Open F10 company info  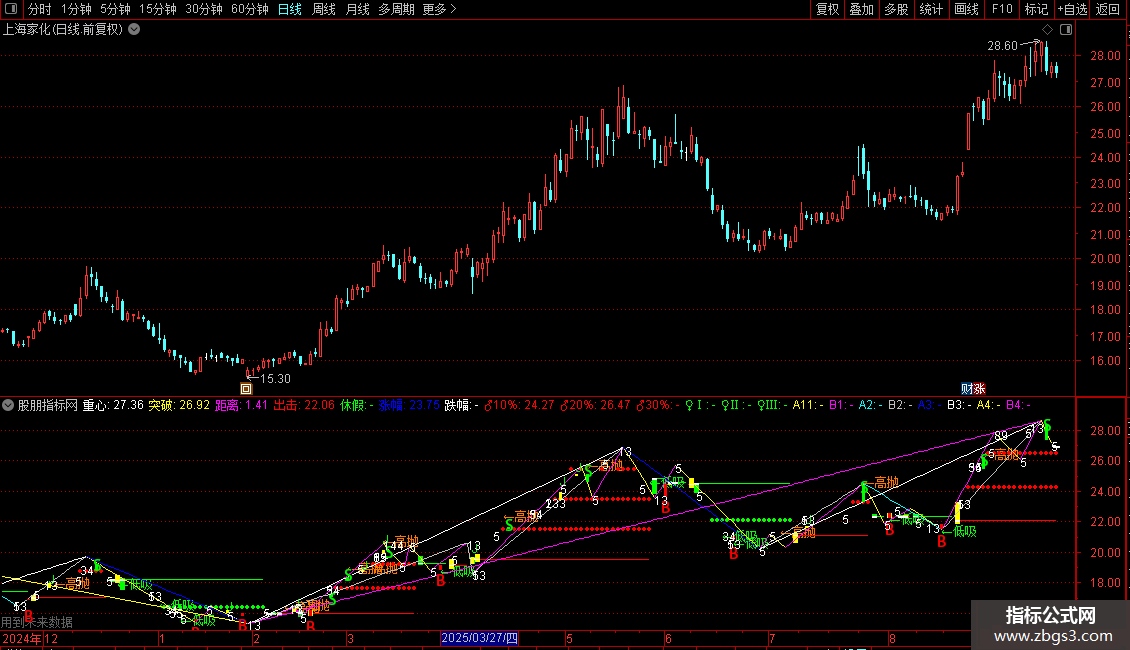1002,9
